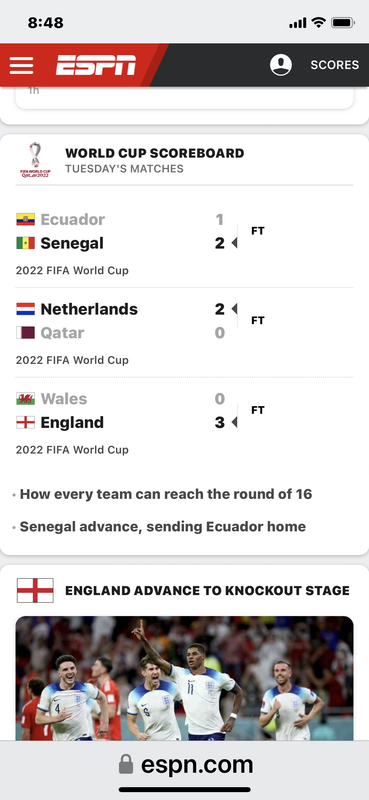Select the Ecuador flag icon

coord(26,219)
